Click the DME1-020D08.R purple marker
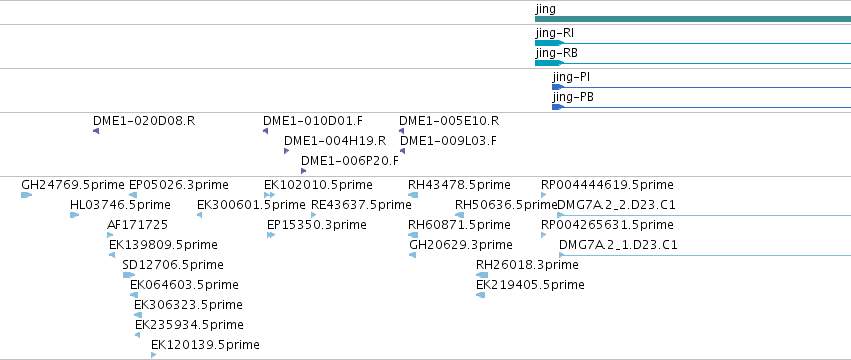The width and height of the screenshot is (851, 360). click(x=96, y=131)
